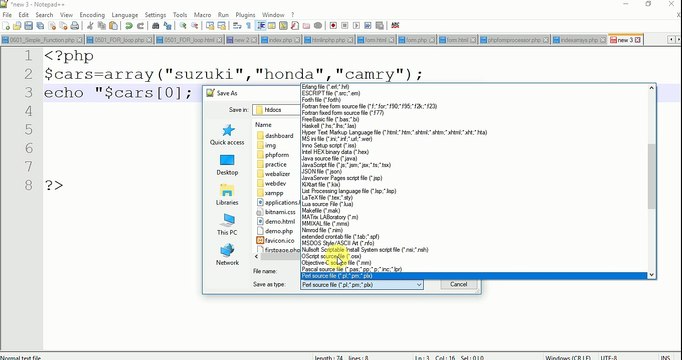Choose Makefile type from list
This screenshot has height=360, width=682.
click(321, 211)
